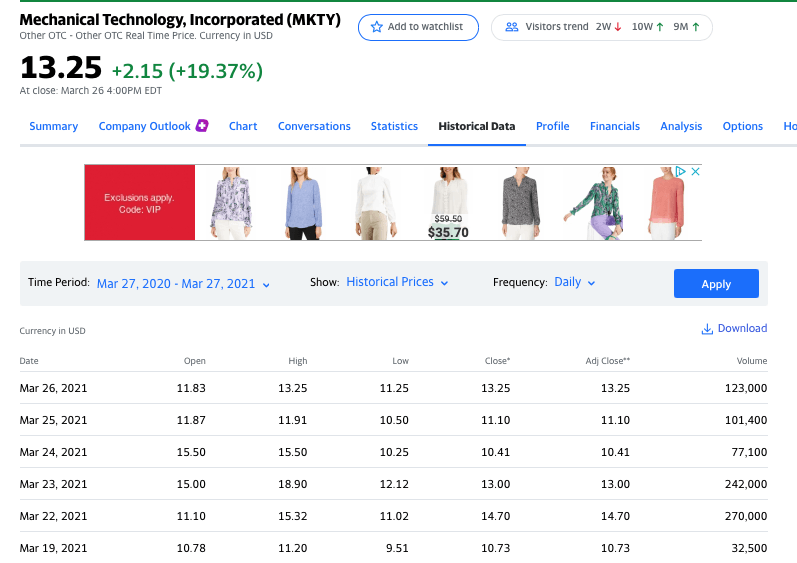Click the Adj Close** column header

(x=607, y=361)
